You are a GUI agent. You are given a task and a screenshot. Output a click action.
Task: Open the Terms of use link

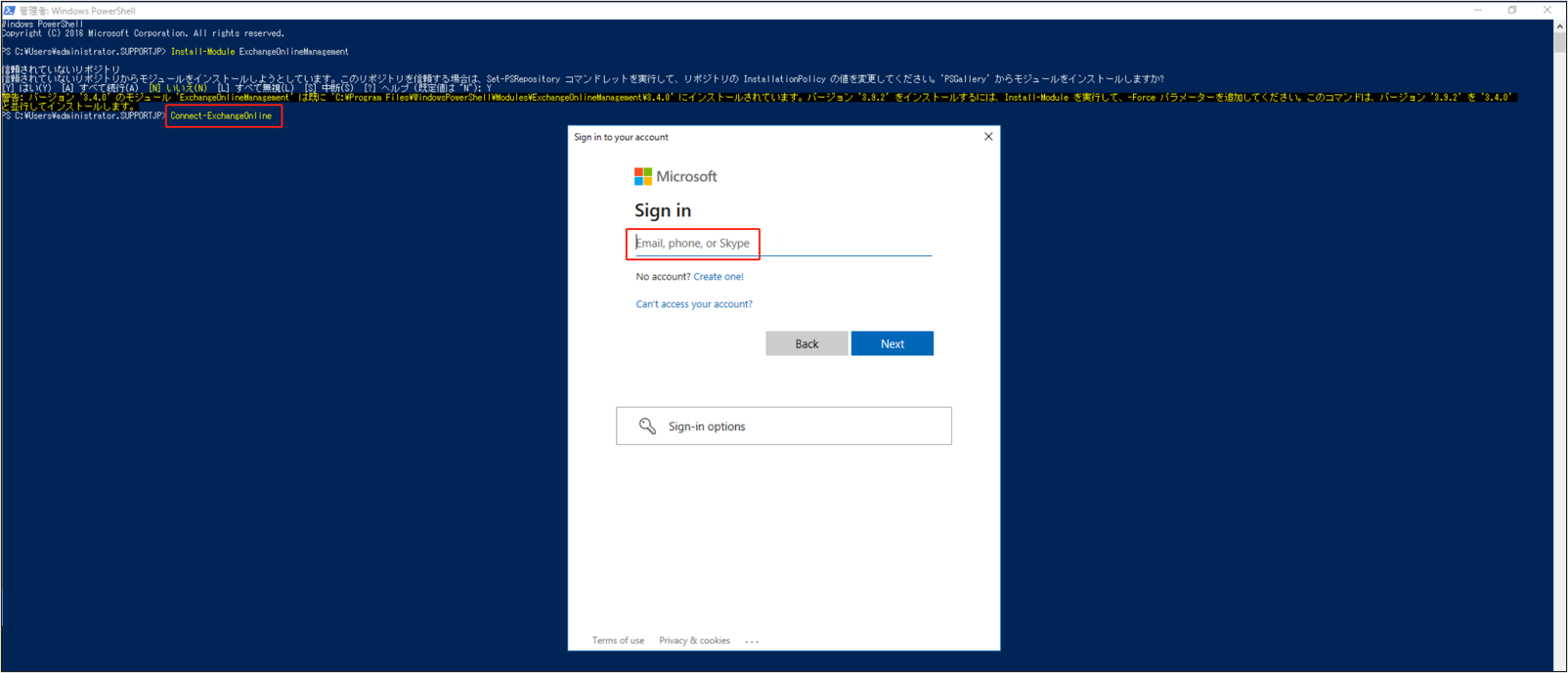click(618, 641)
